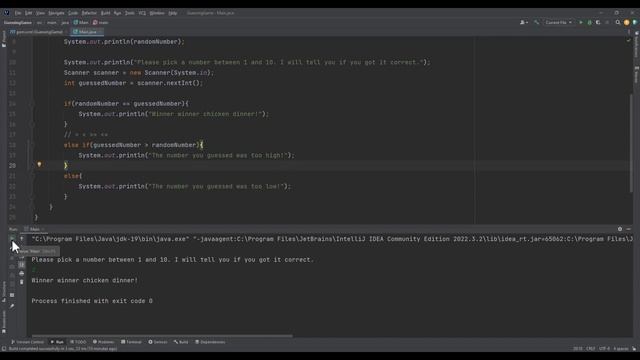Open the Code menu
Viewport: 640px width, 360px height.
point(73,13)
